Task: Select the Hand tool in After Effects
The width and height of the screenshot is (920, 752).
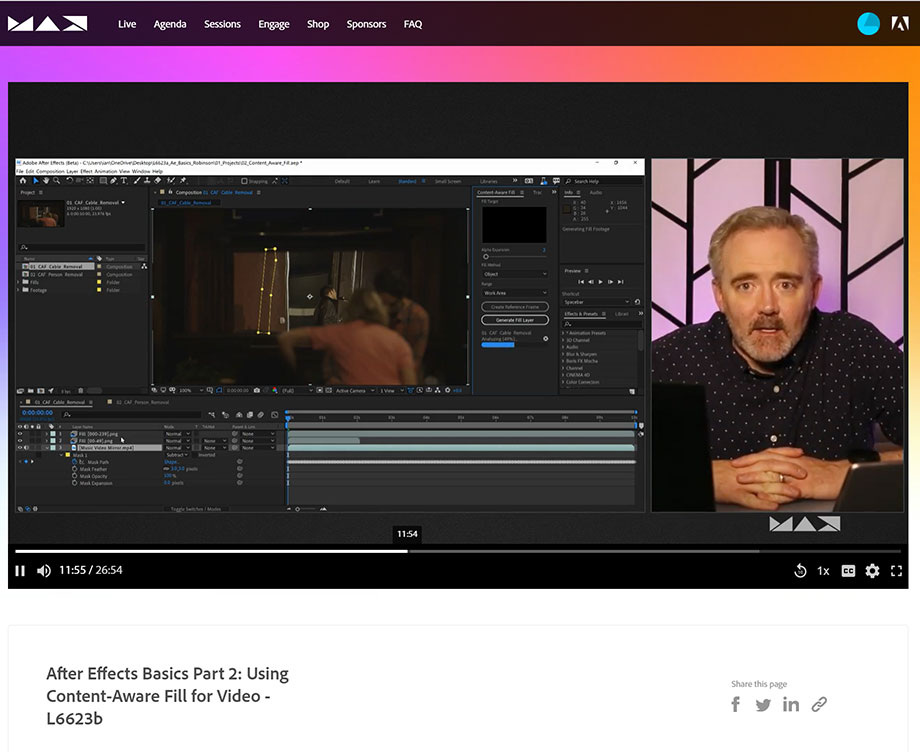Action: [x=46, y=181]
